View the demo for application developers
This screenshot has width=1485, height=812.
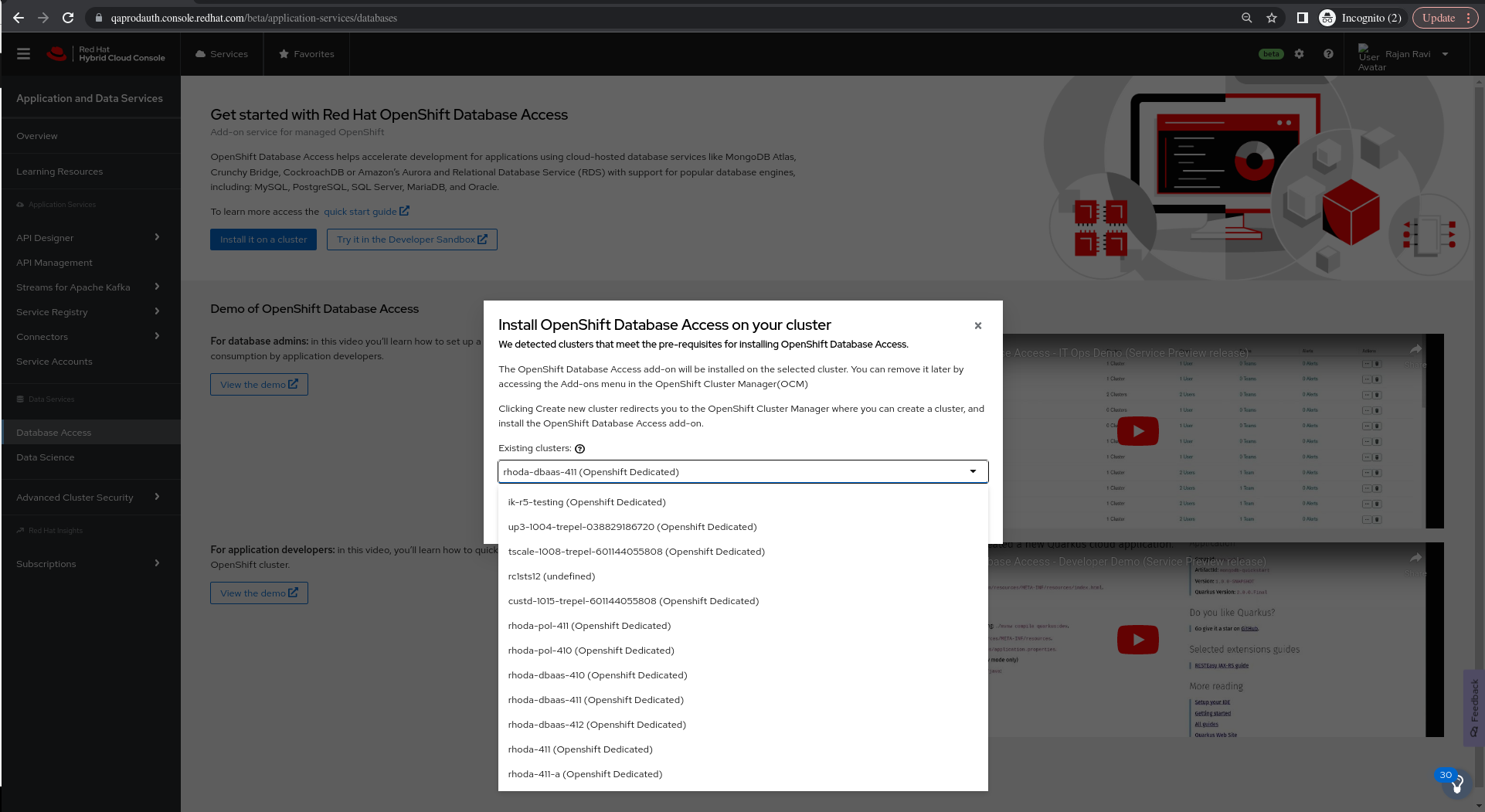pos(259,593)
